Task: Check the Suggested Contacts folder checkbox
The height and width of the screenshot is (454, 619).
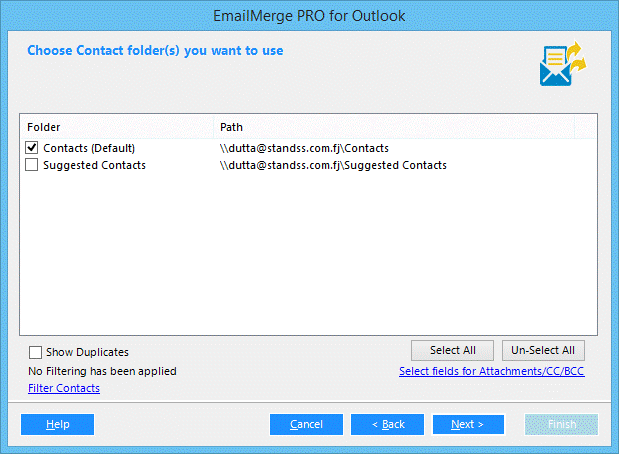Action: point(32,165)
